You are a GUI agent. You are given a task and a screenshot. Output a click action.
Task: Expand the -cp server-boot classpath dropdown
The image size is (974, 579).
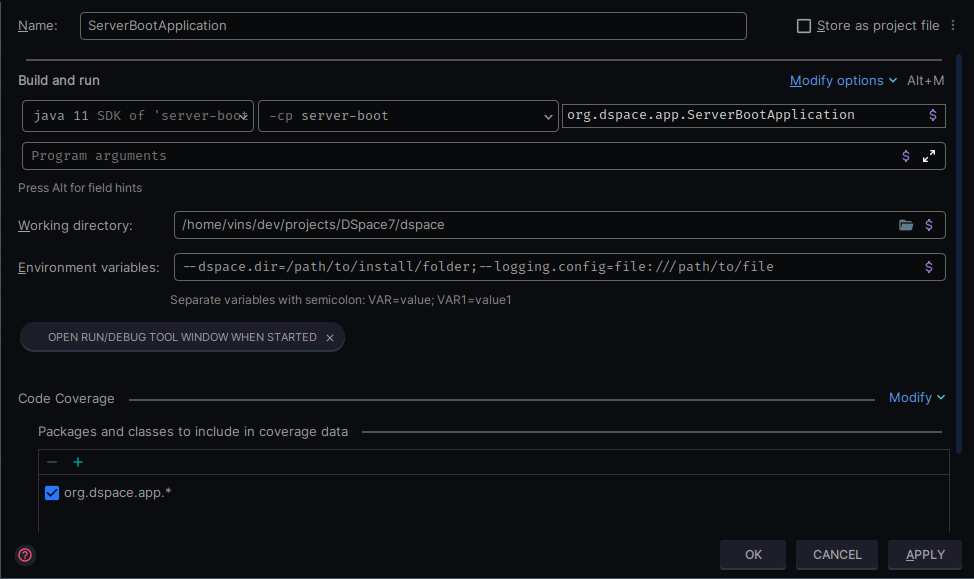tap(408, 116)
